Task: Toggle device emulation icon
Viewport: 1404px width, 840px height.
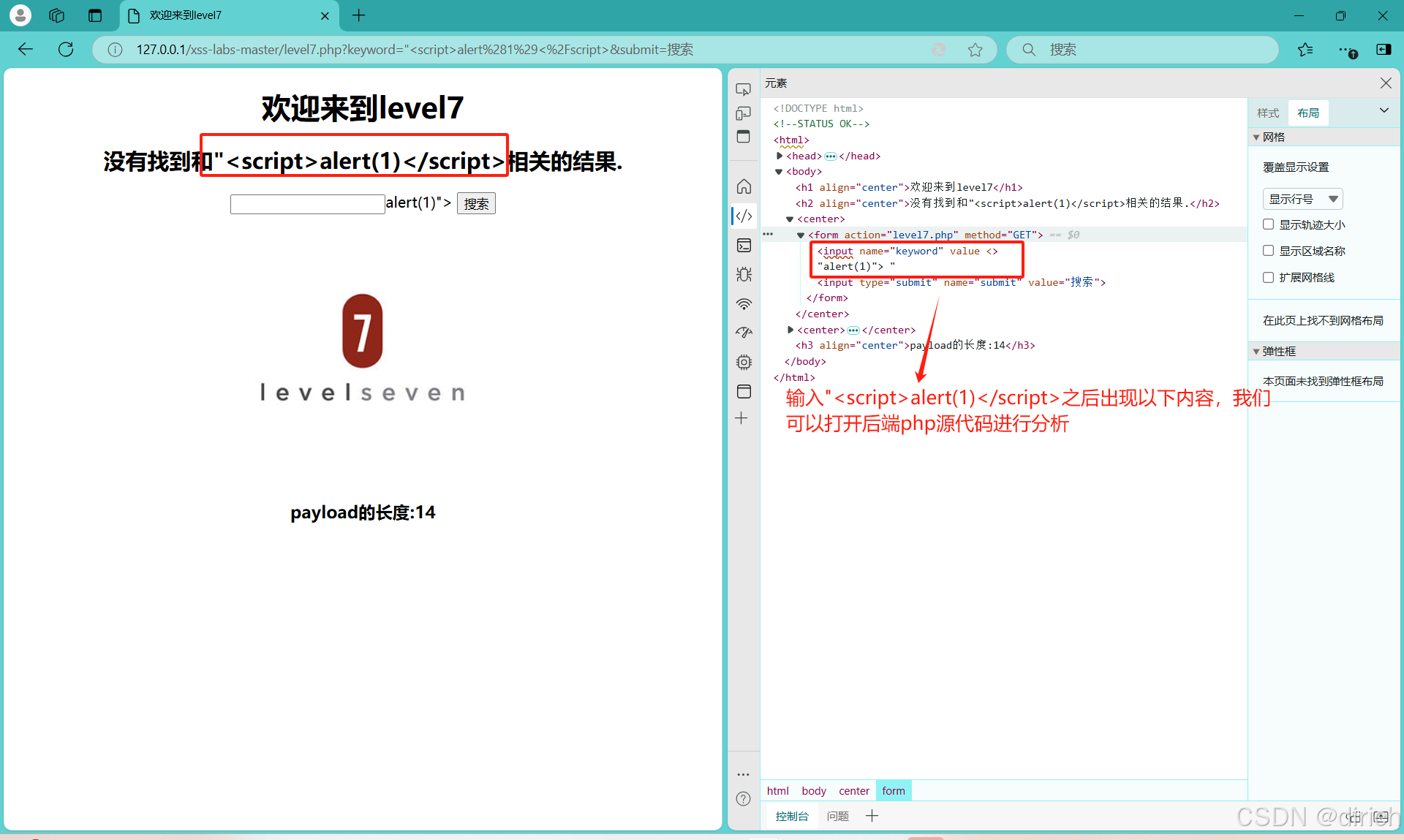Action: point(743,113)
